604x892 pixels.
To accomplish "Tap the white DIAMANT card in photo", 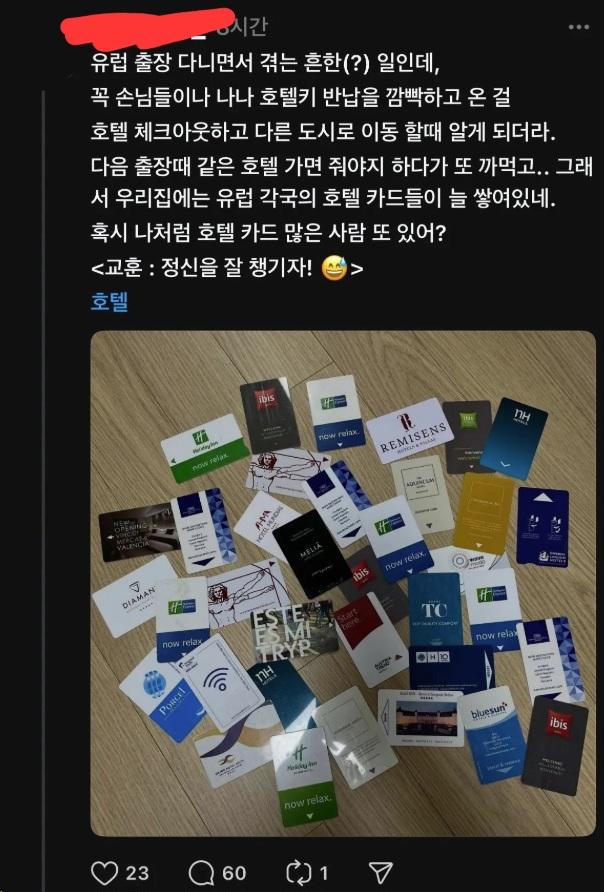I will 135,597.
